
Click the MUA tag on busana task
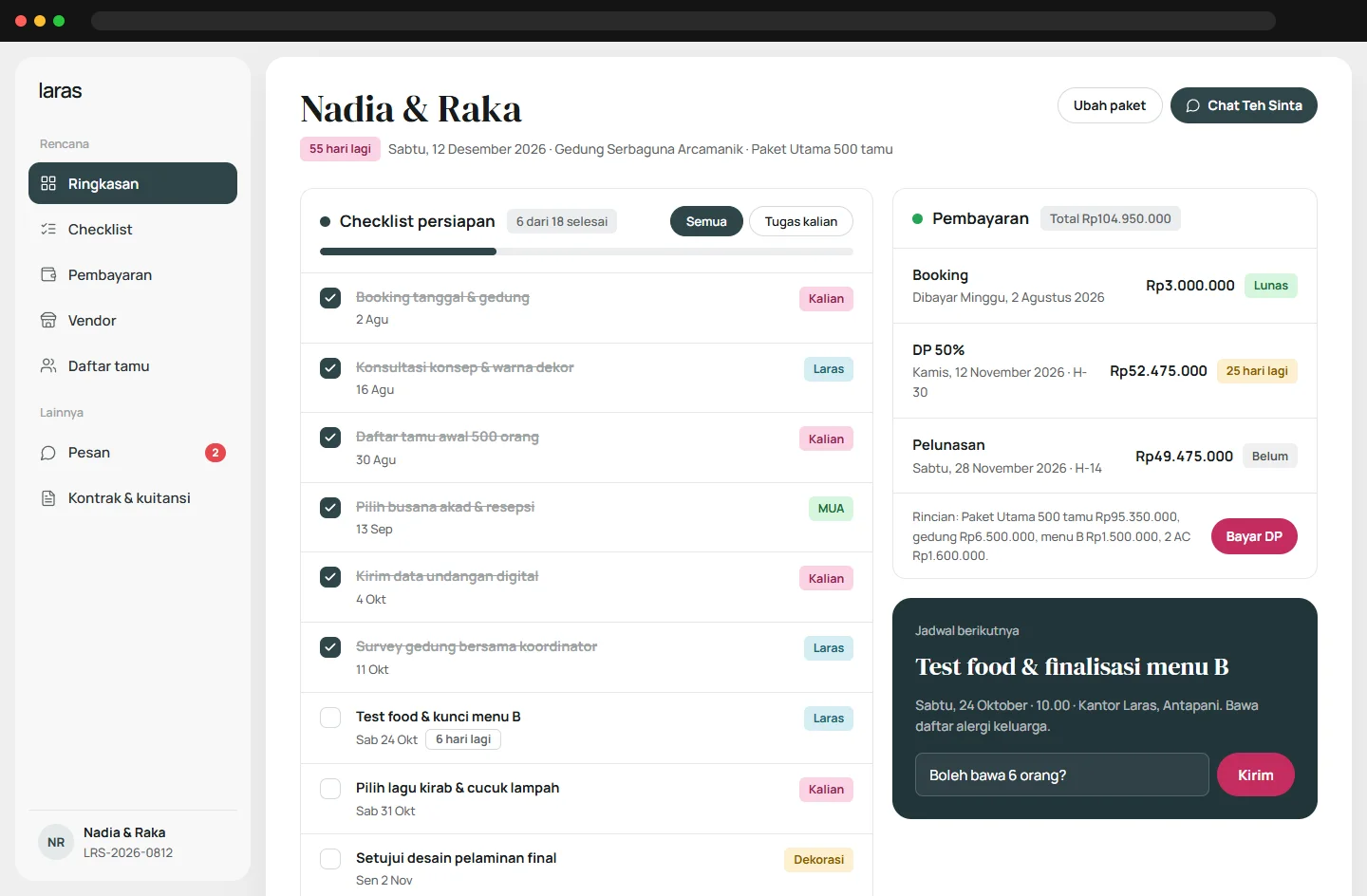(x=831, y=509)
